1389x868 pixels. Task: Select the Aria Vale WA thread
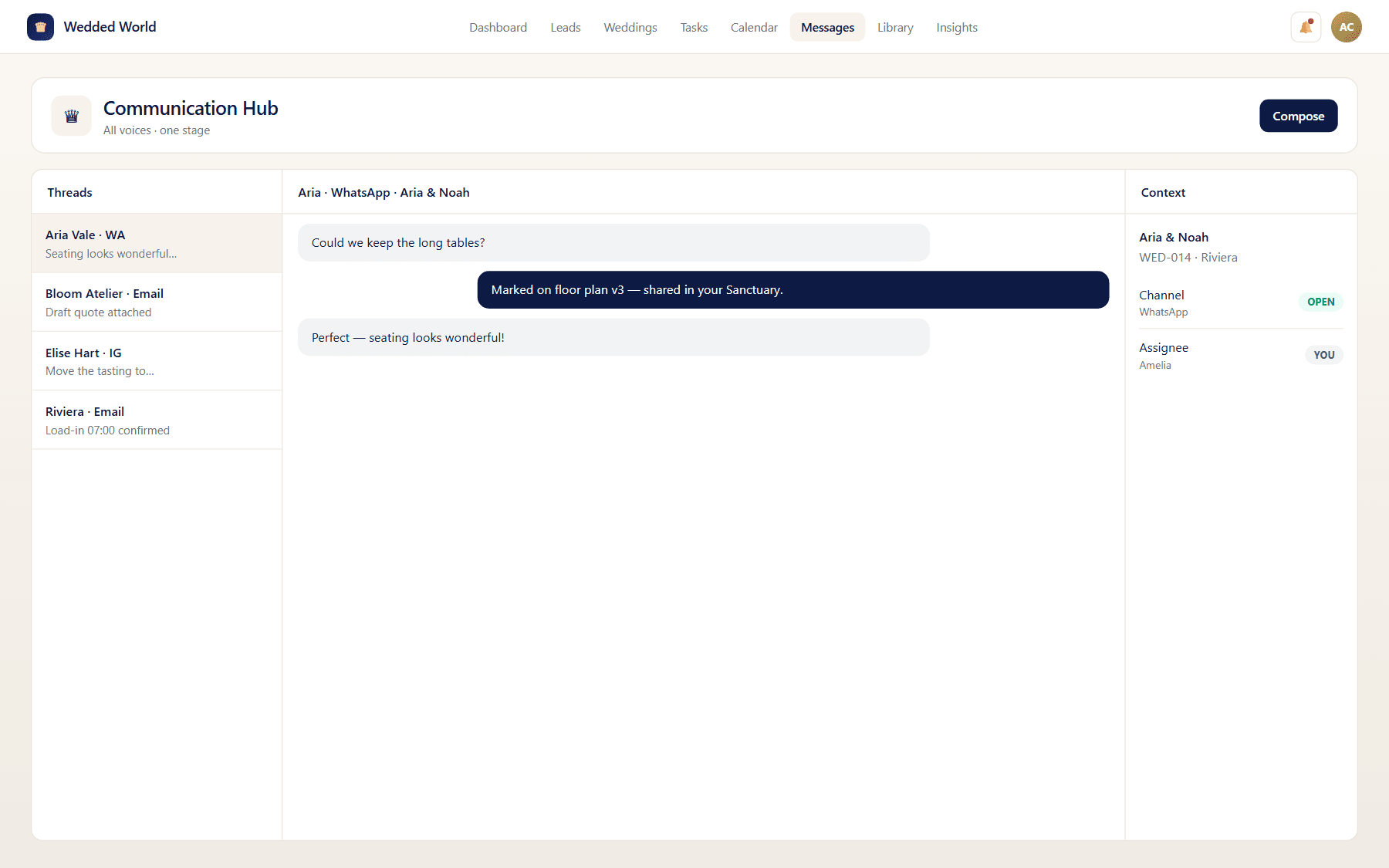tap(157, 244)
